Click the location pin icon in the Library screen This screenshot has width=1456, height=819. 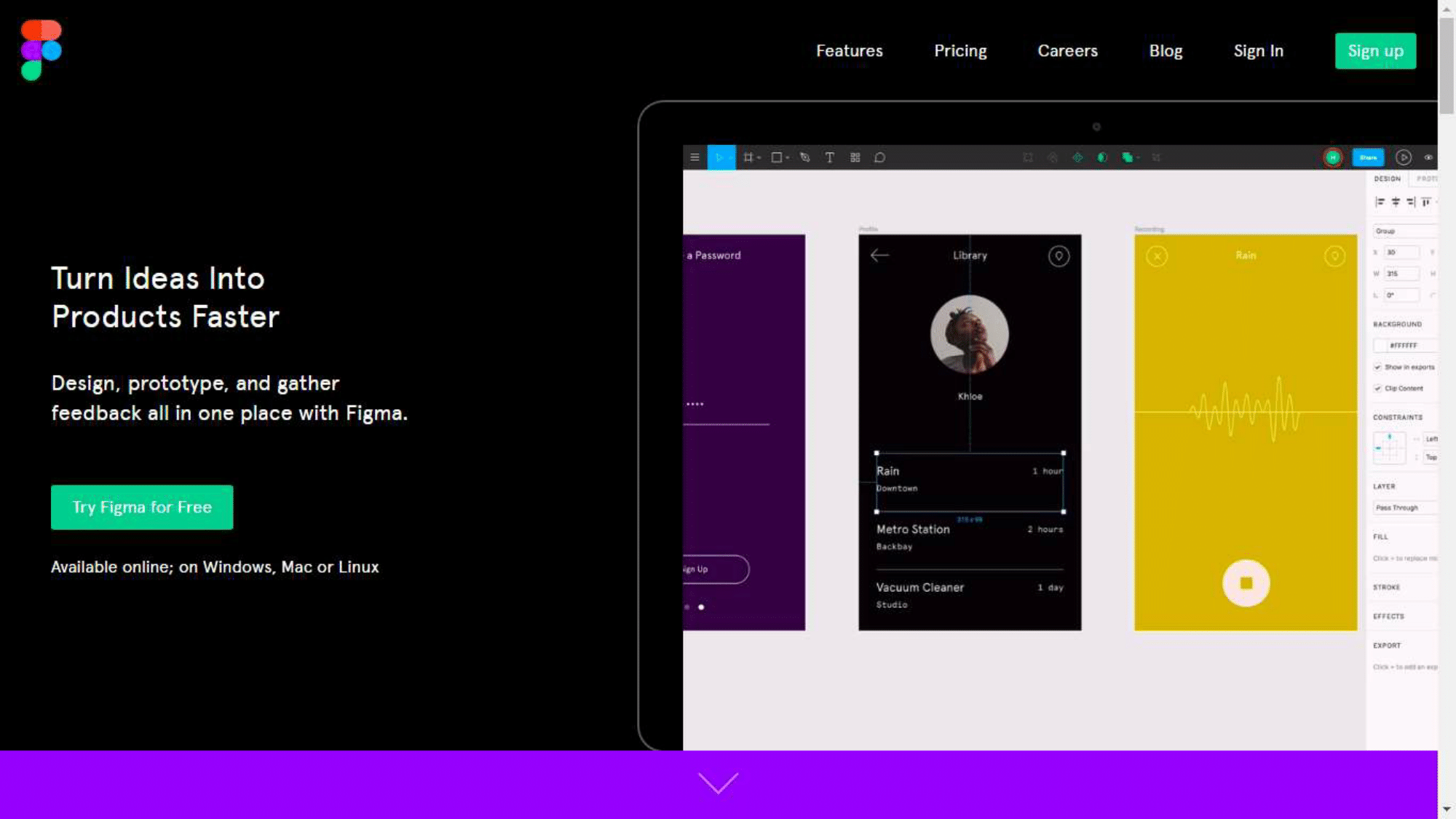(1059, 256)
